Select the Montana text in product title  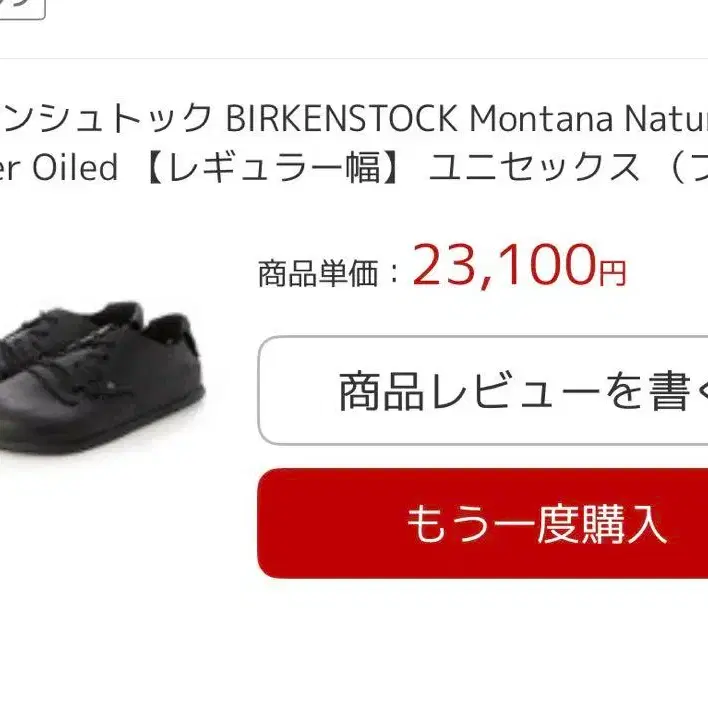(541, 118)
